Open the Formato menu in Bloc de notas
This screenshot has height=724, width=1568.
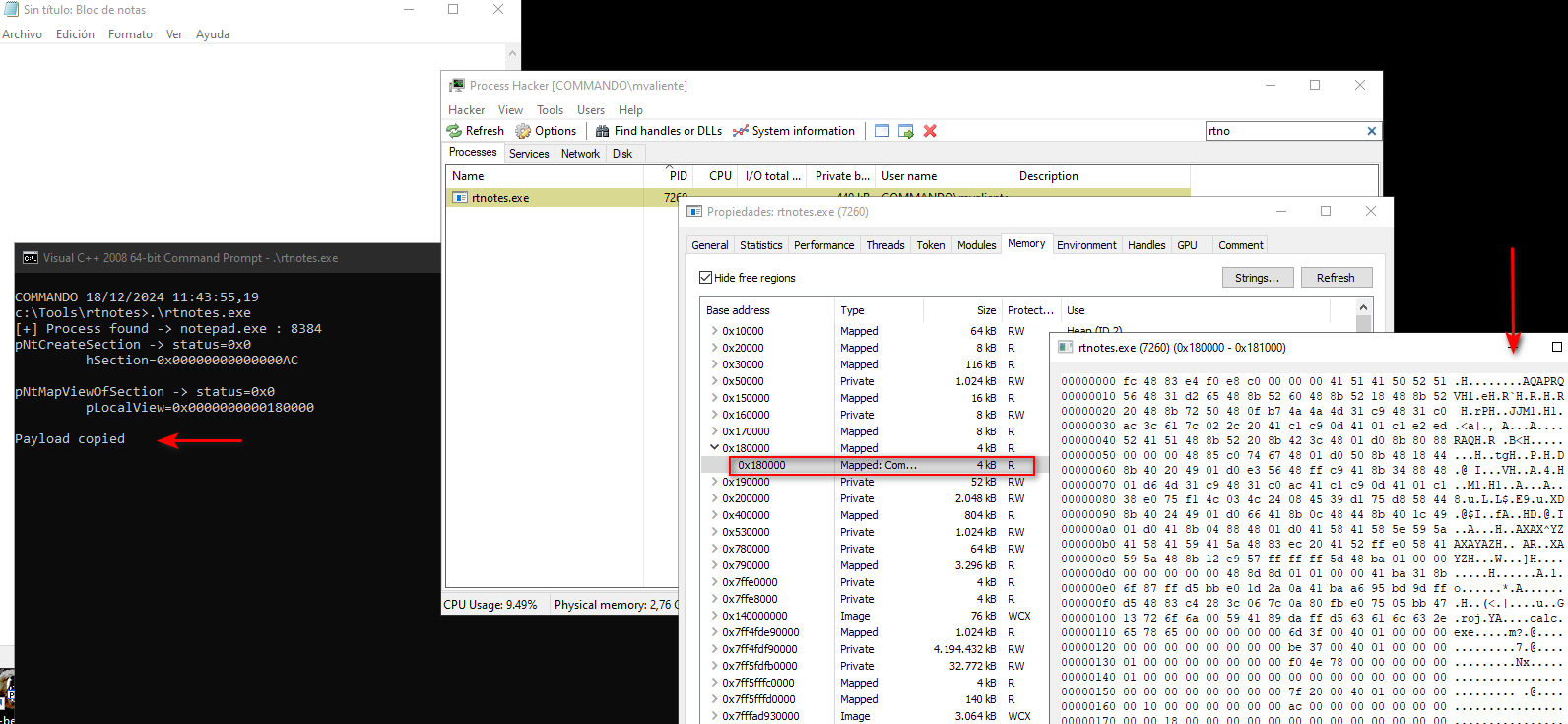coord(130,34)
